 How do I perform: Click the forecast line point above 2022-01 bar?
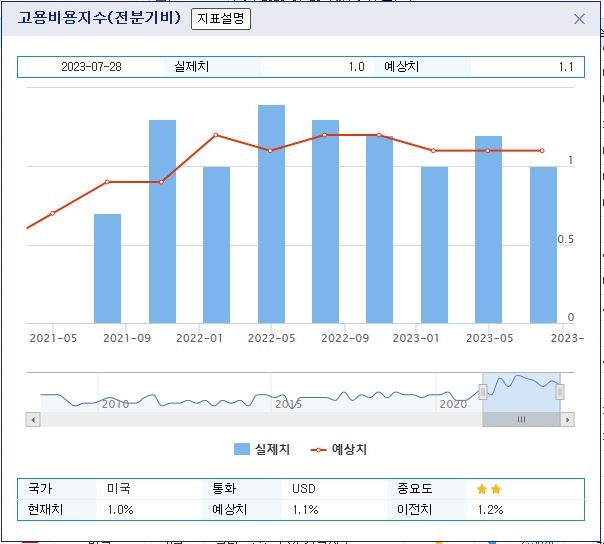point(216,135)
